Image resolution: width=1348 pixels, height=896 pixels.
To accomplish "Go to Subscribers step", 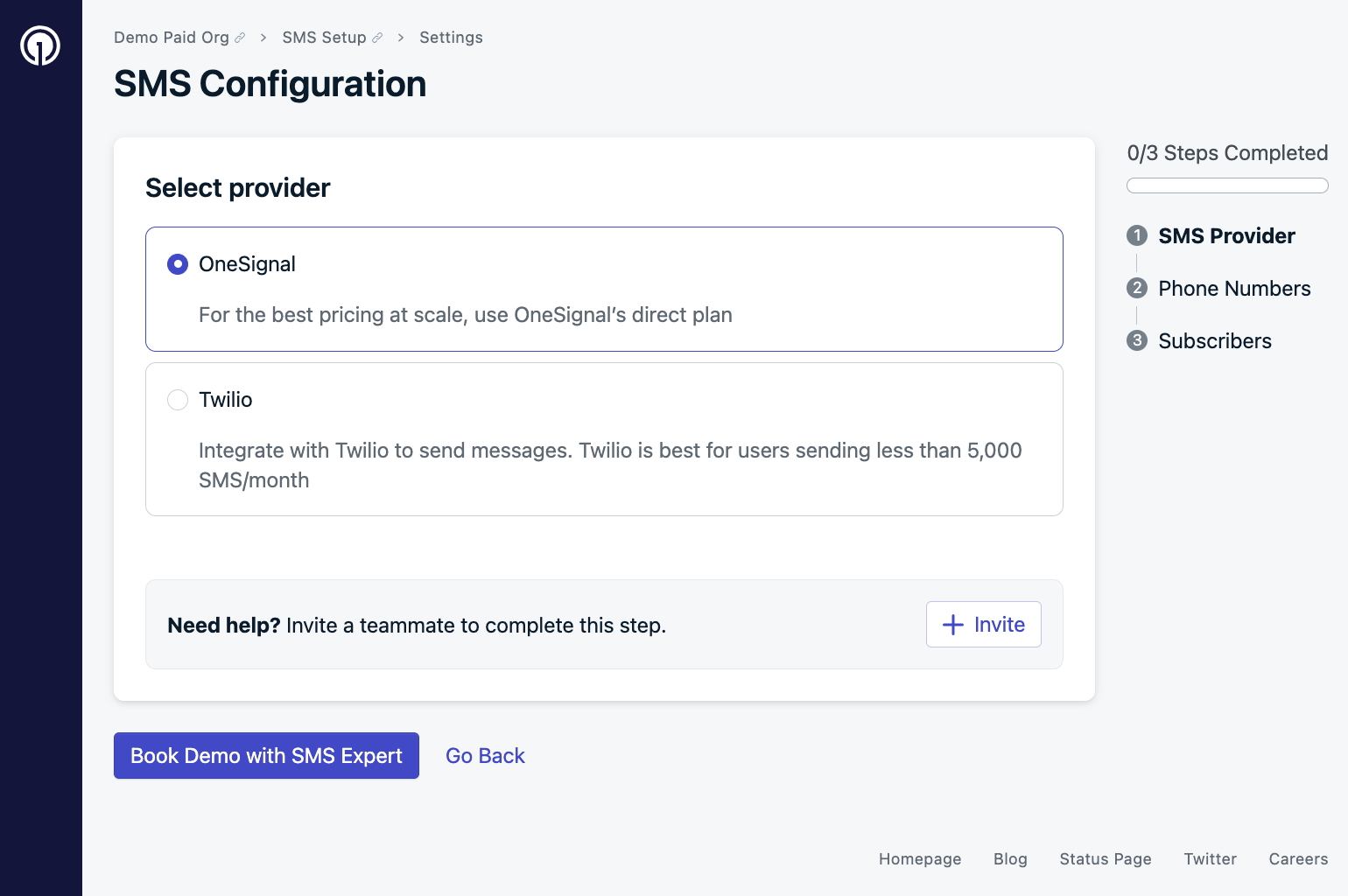I will (1215, 341).
